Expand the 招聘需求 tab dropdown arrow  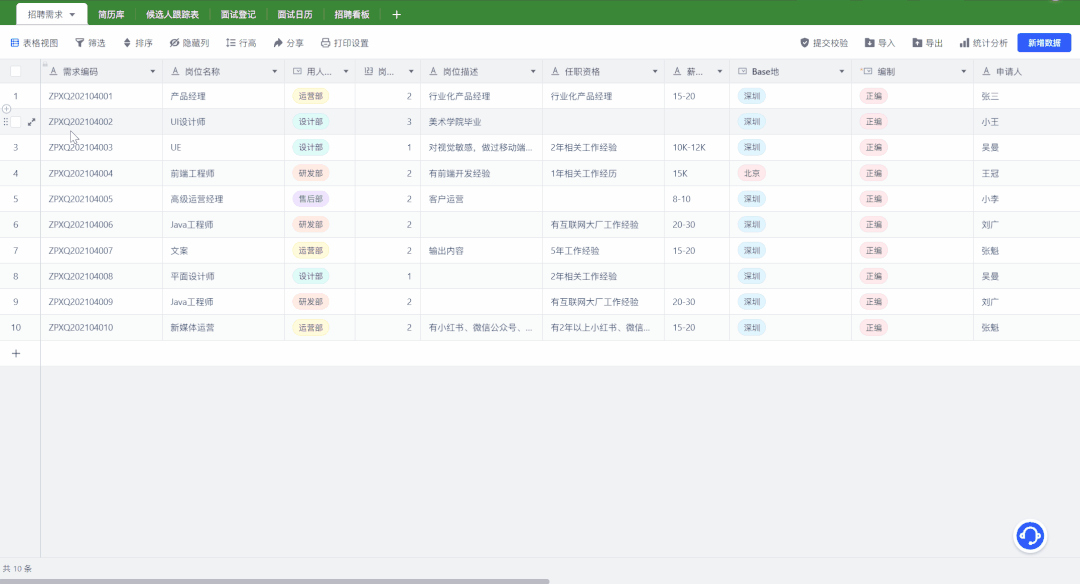click(72, 14)
